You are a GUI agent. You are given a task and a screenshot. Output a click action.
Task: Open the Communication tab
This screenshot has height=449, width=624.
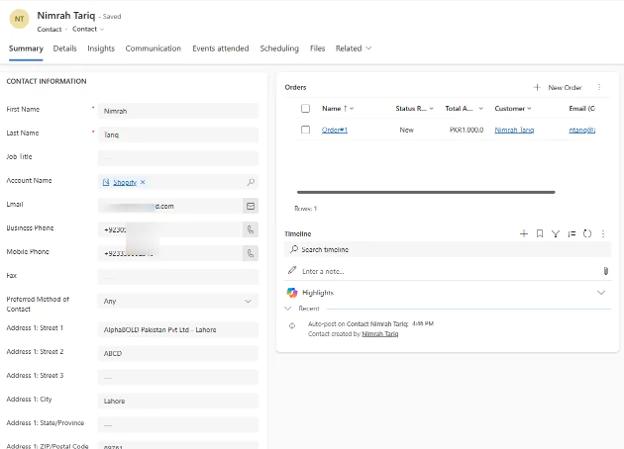(x=153, y=49)
